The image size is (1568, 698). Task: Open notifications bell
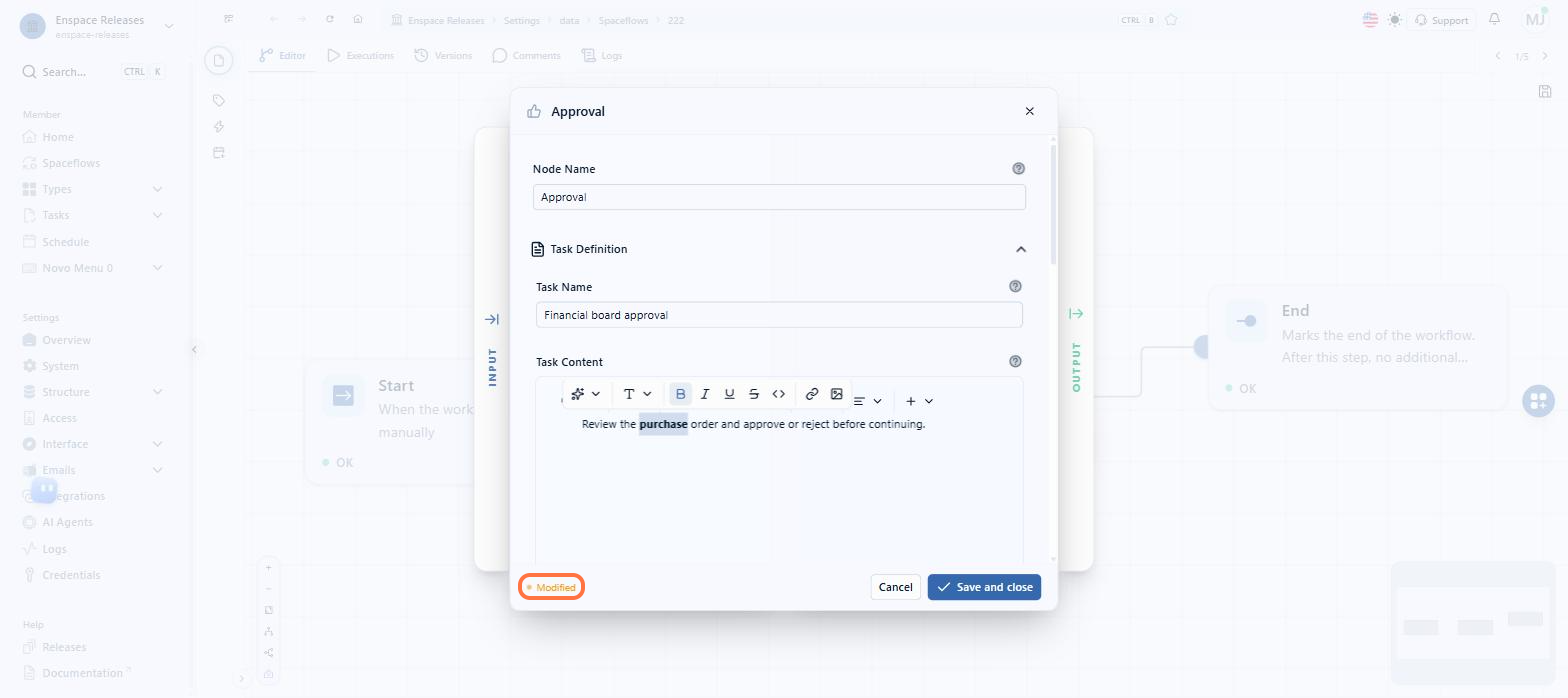(x=1495, y=19)
